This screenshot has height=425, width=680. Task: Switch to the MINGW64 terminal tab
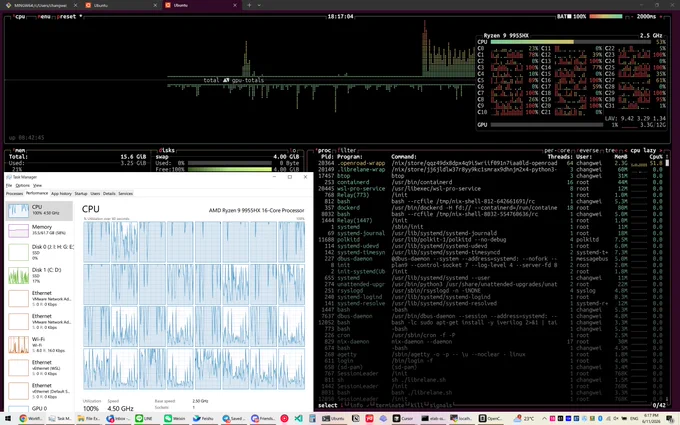[40, 5]
